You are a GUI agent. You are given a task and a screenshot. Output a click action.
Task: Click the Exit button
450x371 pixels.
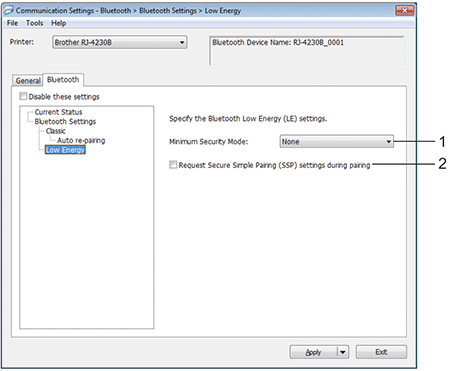381,352
